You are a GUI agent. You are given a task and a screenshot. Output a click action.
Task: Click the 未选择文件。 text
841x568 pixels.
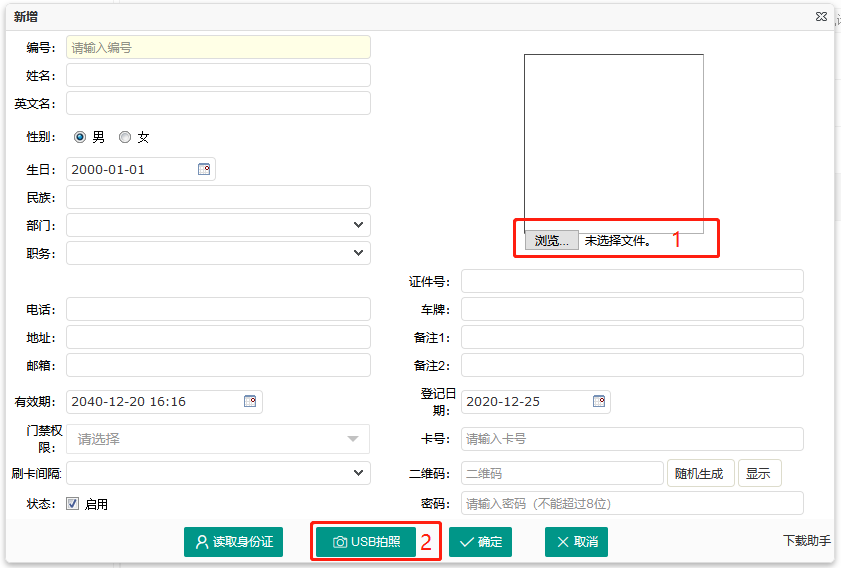618,241
